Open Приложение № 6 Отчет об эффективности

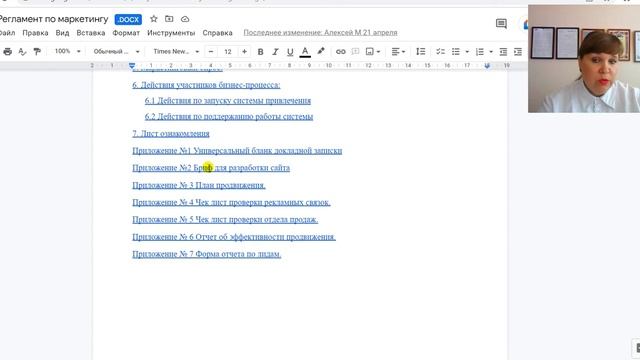(234, 237)
